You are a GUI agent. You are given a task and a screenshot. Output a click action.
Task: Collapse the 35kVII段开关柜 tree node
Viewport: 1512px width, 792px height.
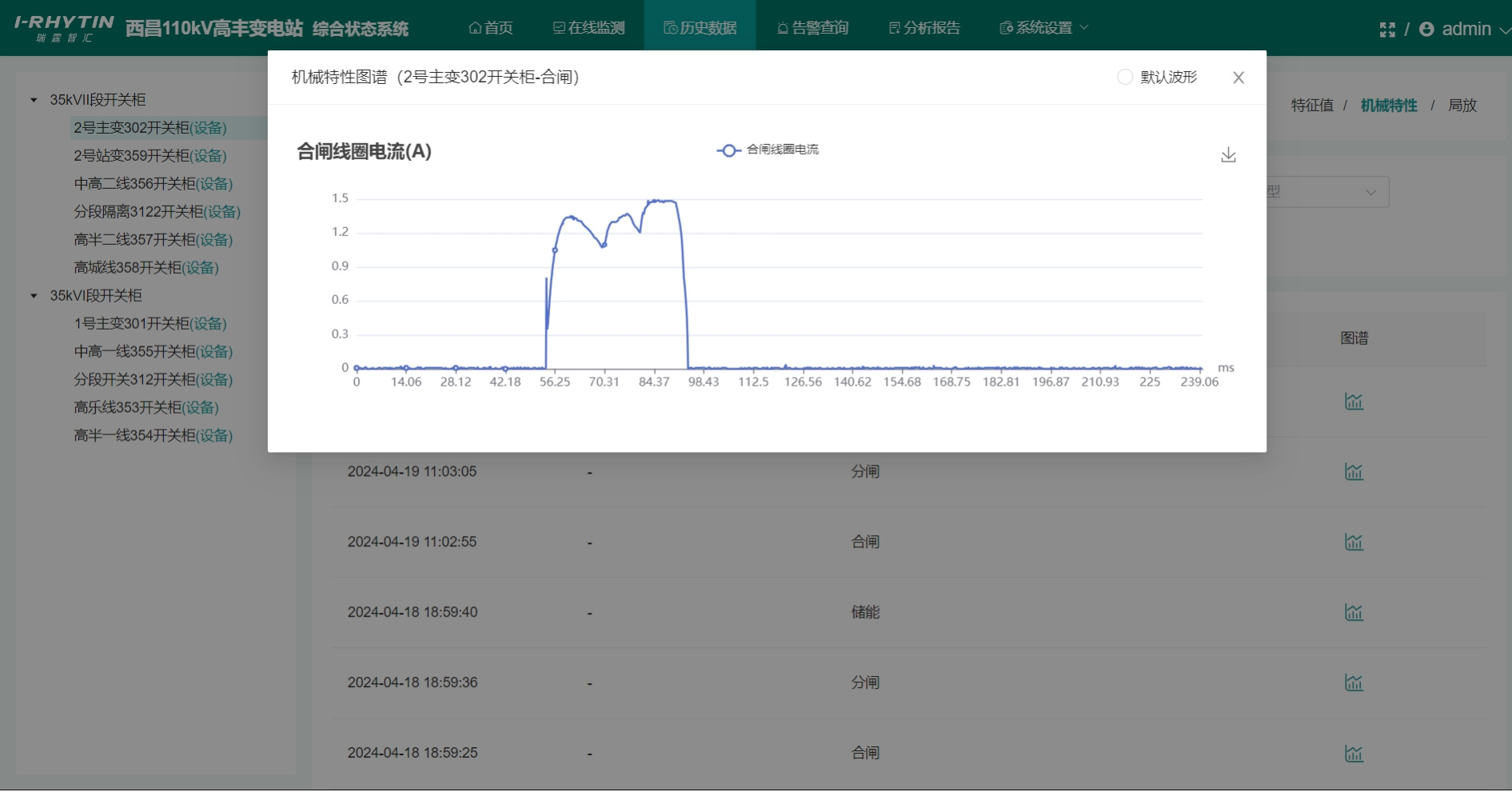click(33, 99)
